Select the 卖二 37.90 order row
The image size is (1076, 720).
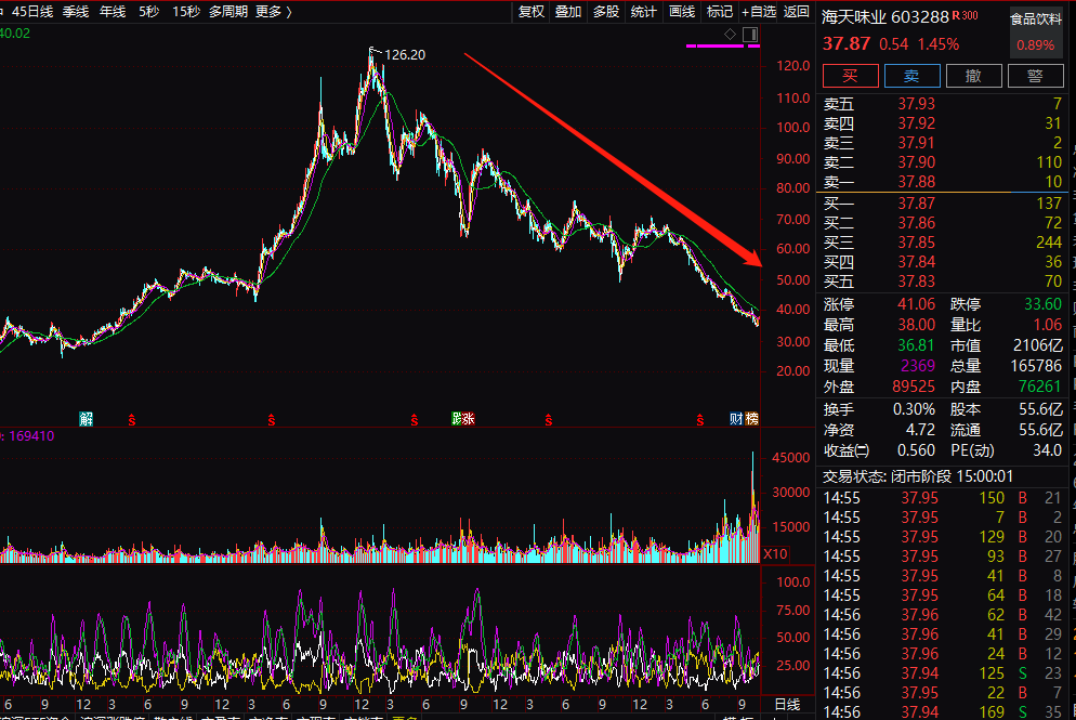[x=942, y=162]
